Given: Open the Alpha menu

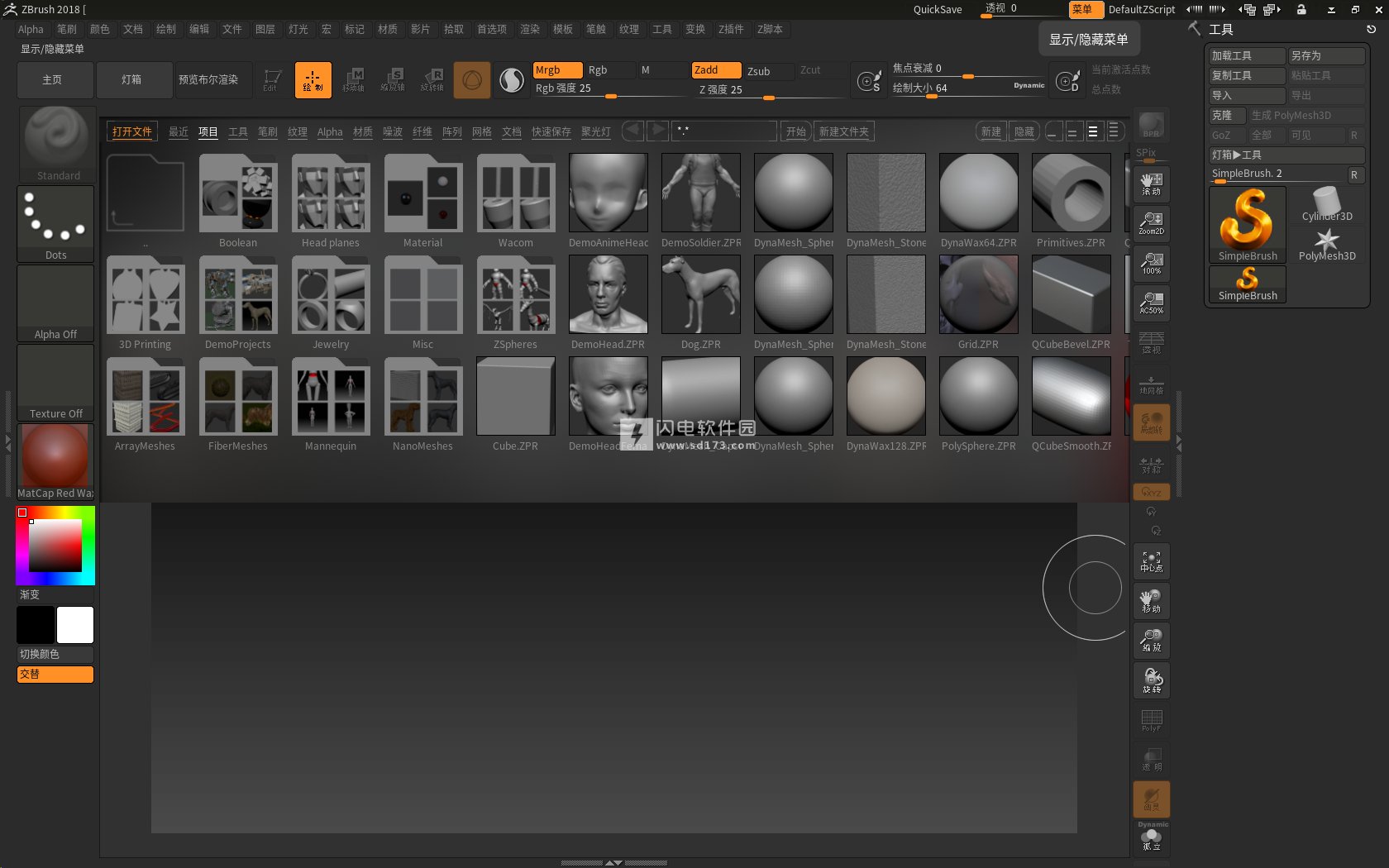Looking at the screenshot, I should click(31, 29).
